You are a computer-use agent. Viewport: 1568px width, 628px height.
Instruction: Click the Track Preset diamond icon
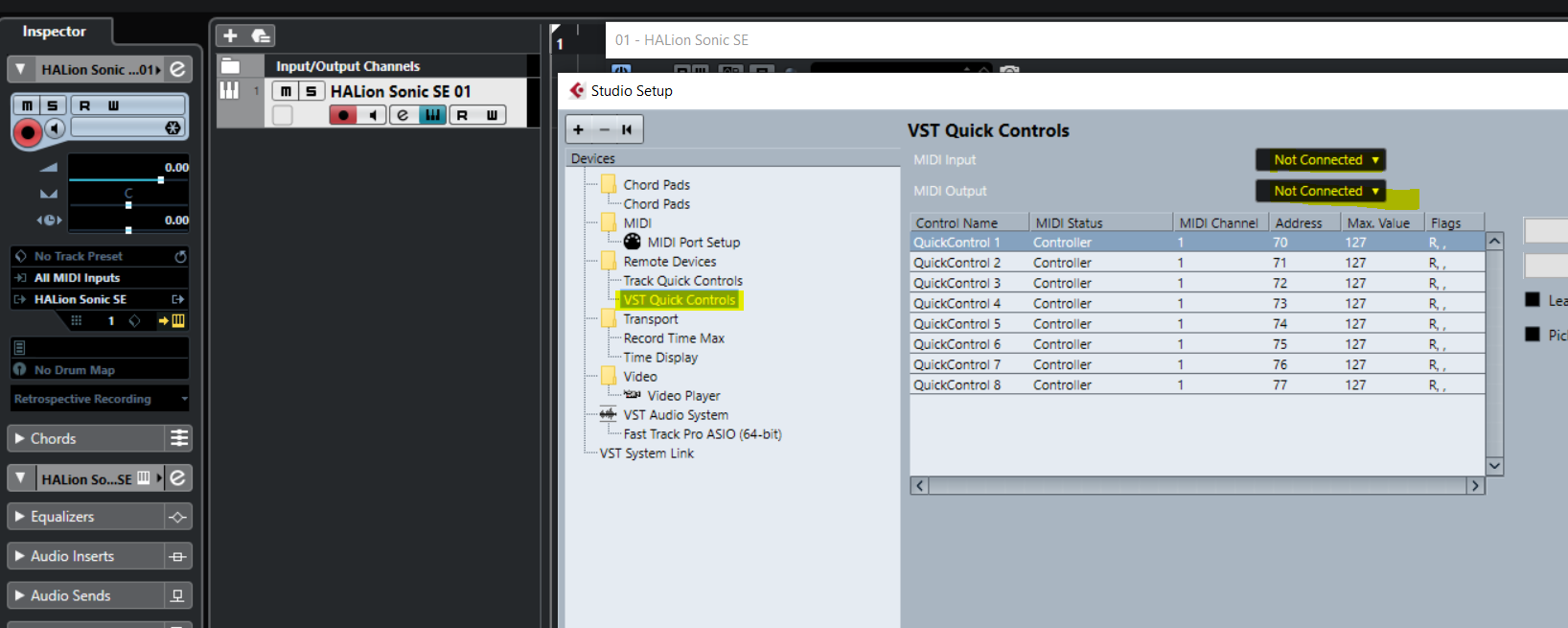[x=21, y=256]
